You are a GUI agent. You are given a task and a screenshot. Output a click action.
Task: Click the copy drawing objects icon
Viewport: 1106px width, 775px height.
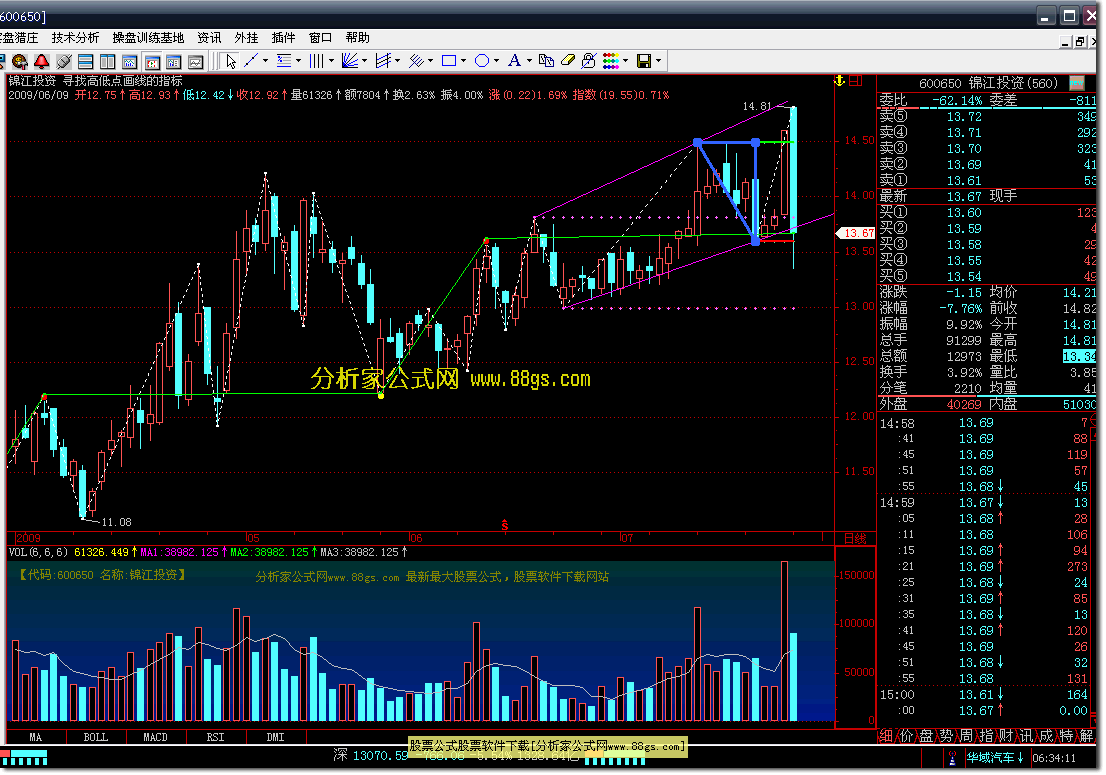click(546, 61)
